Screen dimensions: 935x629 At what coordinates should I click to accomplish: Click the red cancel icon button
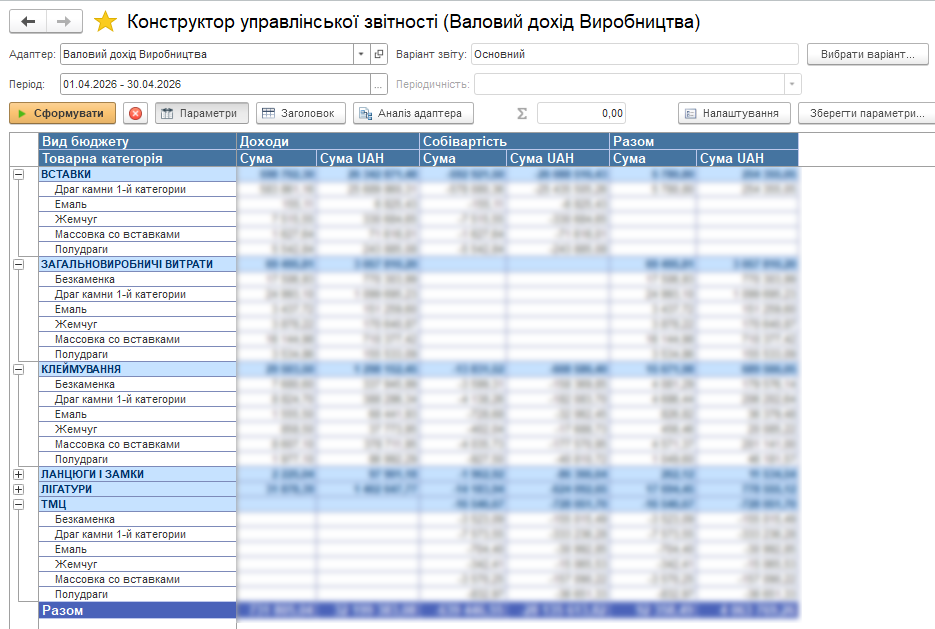[x=135, y=113]
